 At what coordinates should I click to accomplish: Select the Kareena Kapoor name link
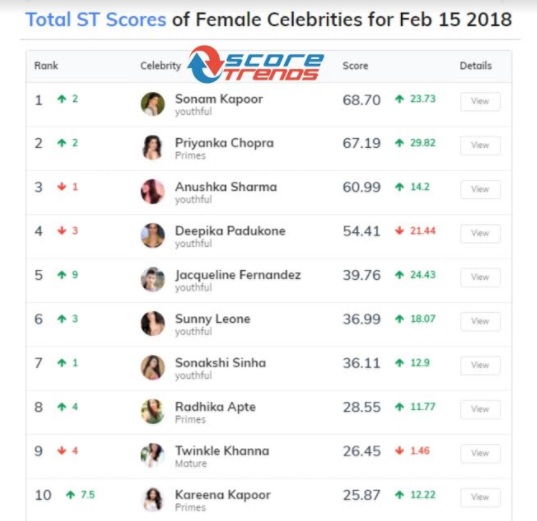click(223, 495)
